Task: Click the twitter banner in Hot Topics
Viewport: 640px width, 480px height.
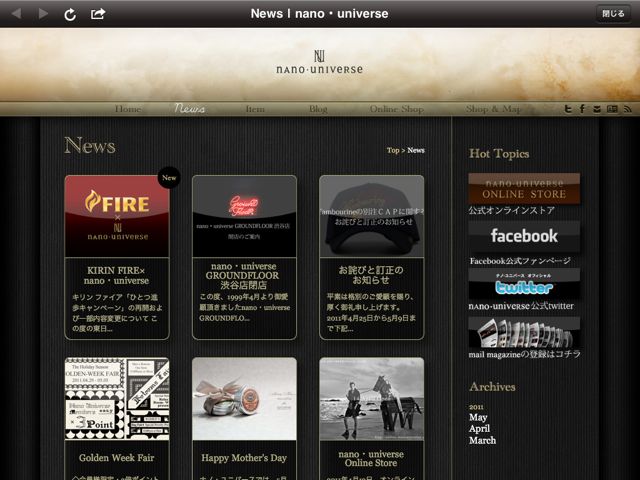Action: click(x=524, y=284)
